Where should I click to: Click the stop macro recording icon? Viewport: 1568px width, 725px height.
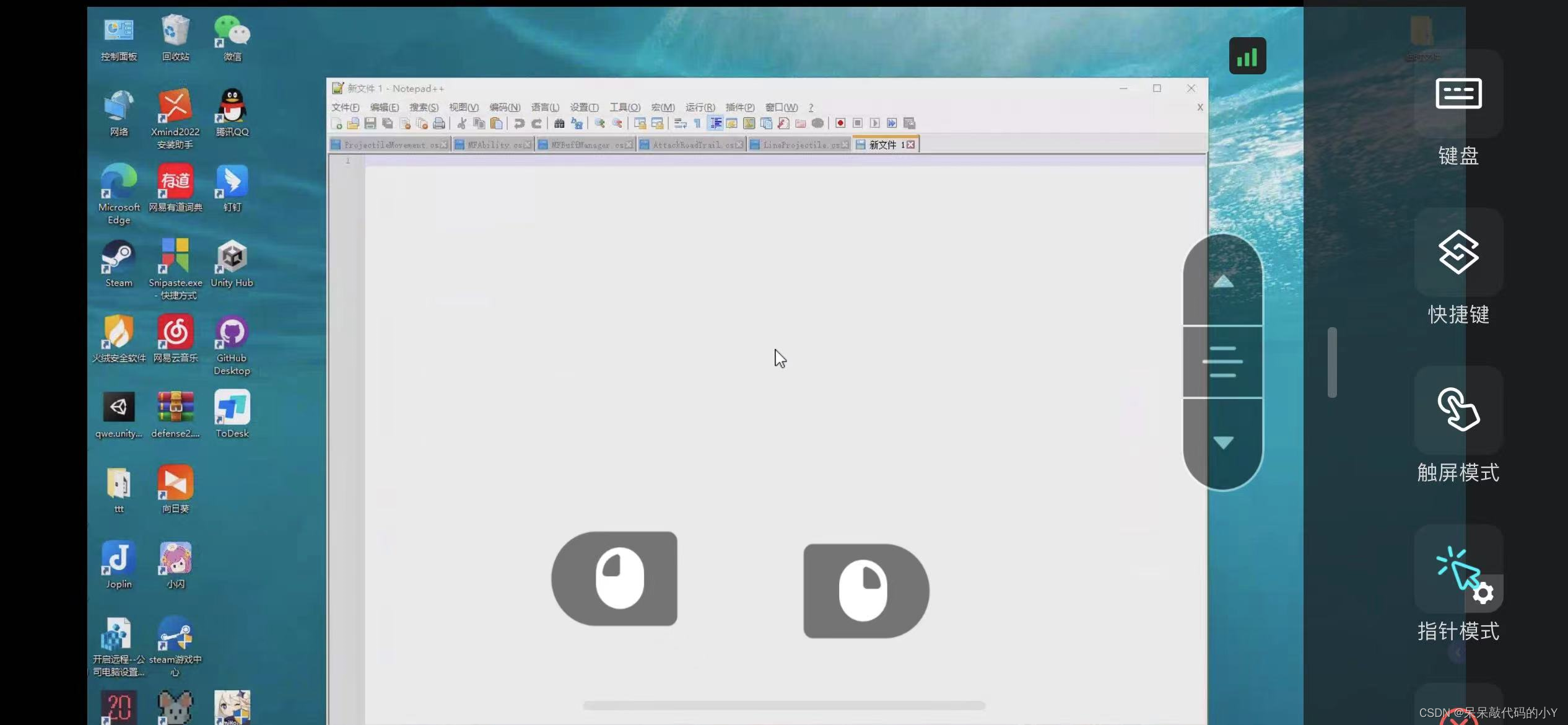(x=858, y=123)
